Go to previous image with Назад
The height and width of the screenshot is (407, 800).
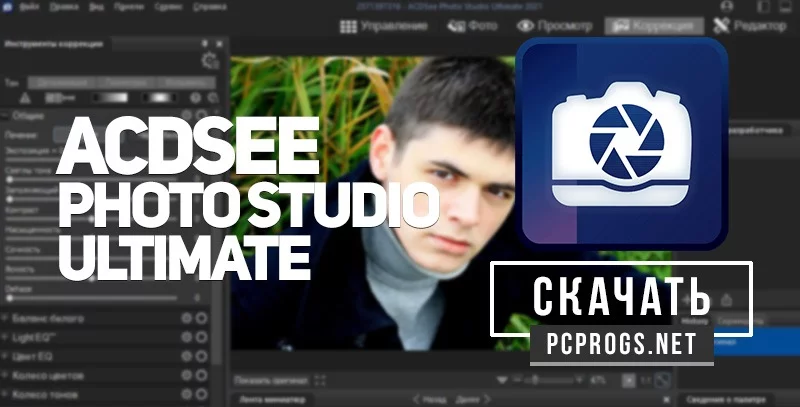point(430,400)
